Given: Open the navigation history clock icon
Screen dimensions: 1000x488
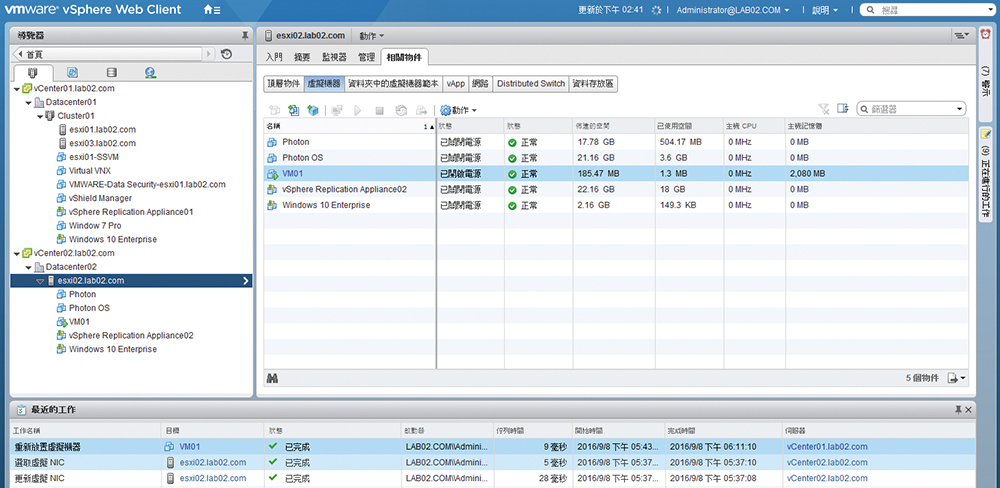Looking at the screenshot, I should [226, 55].
